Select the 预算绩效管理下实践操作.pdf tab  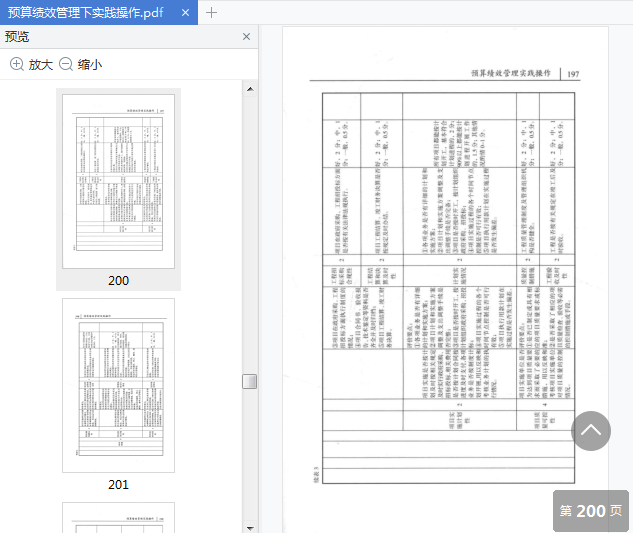pyautogui.click(x=99, y=13)
